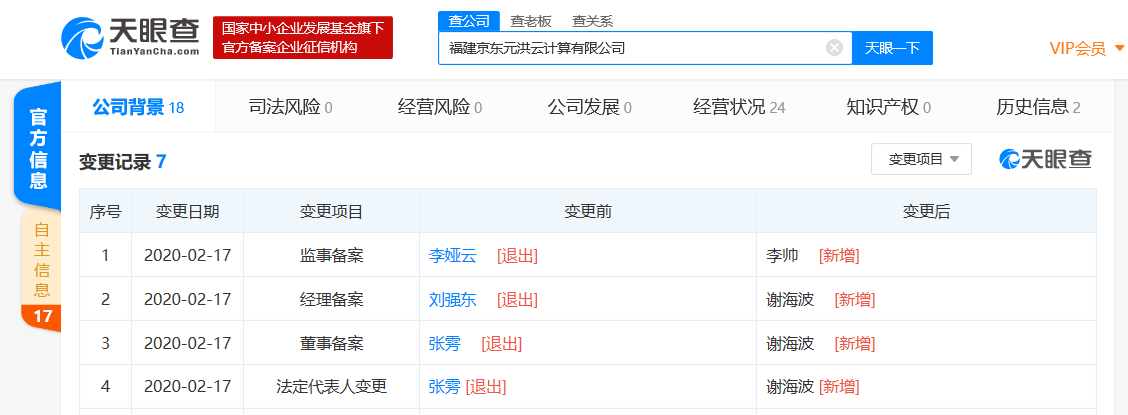Open 刘强东 person link
The image size is (1128, 415).
click(452, 299)
